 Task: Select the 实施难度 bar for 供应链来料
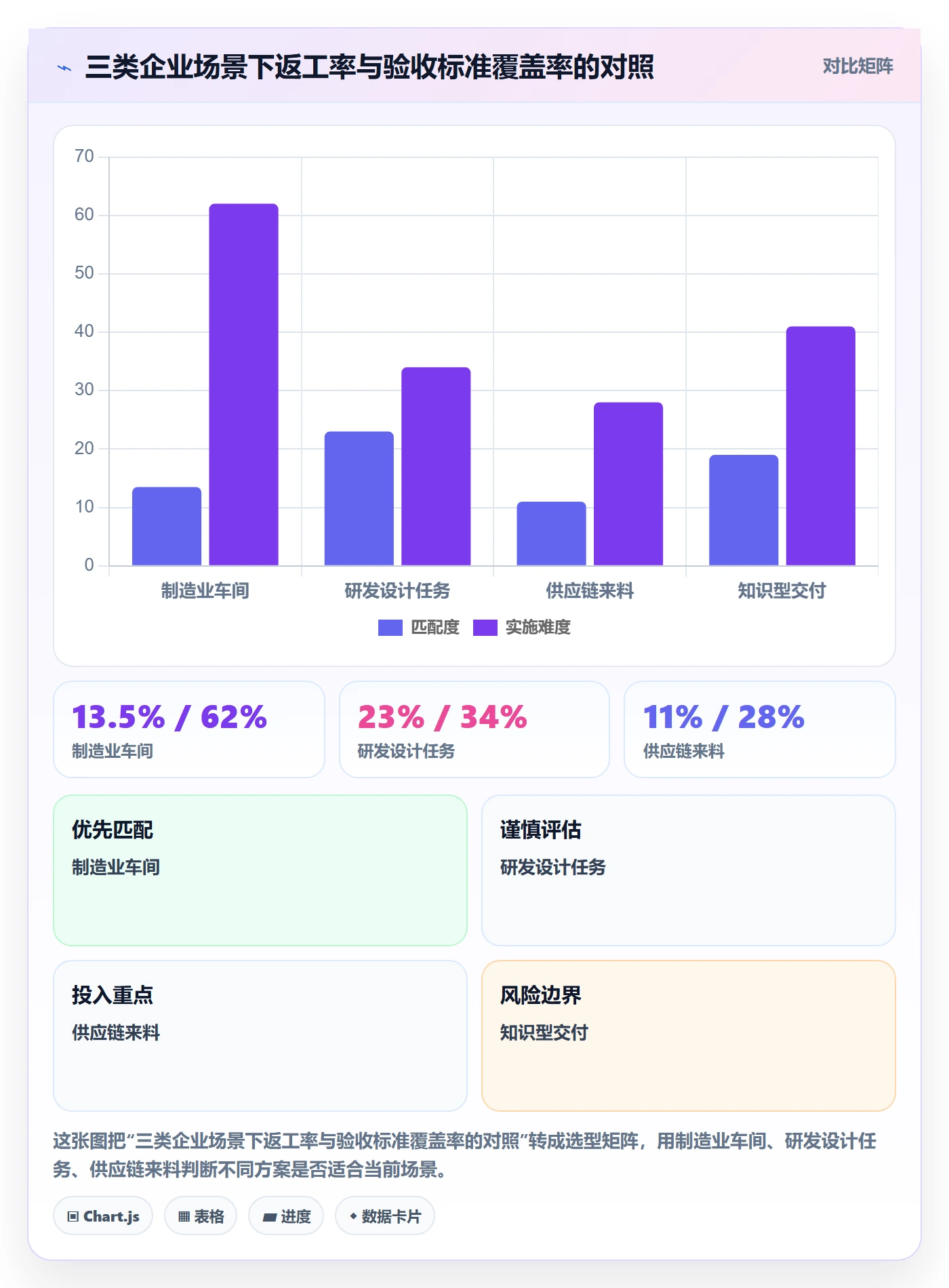628,484
